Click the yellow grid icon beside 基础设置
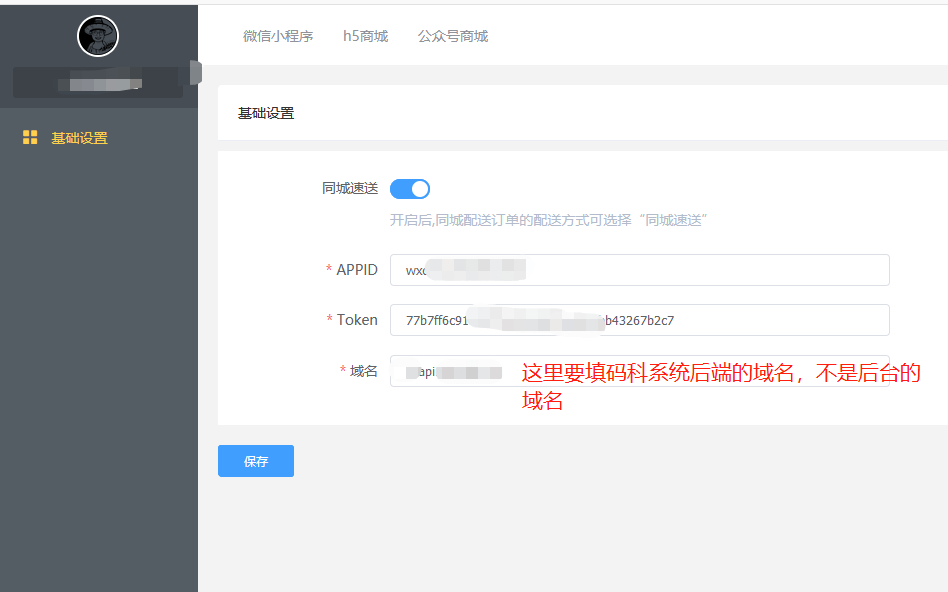This screenshot has width=948, height=592. click(30, 137)
